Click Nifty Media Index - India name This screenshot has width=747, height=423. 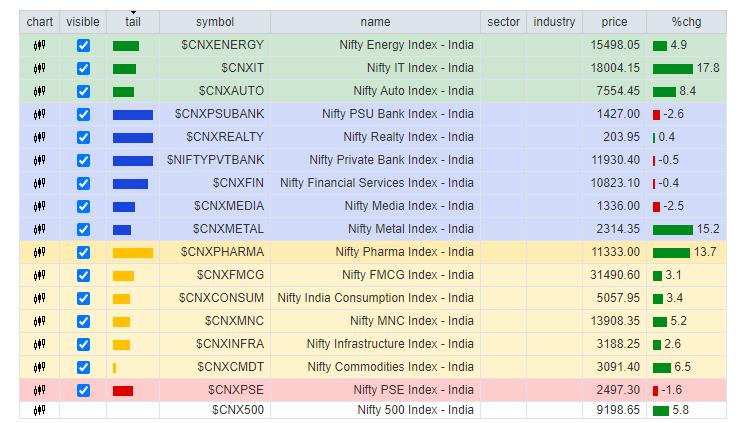(x=409, y=206)
